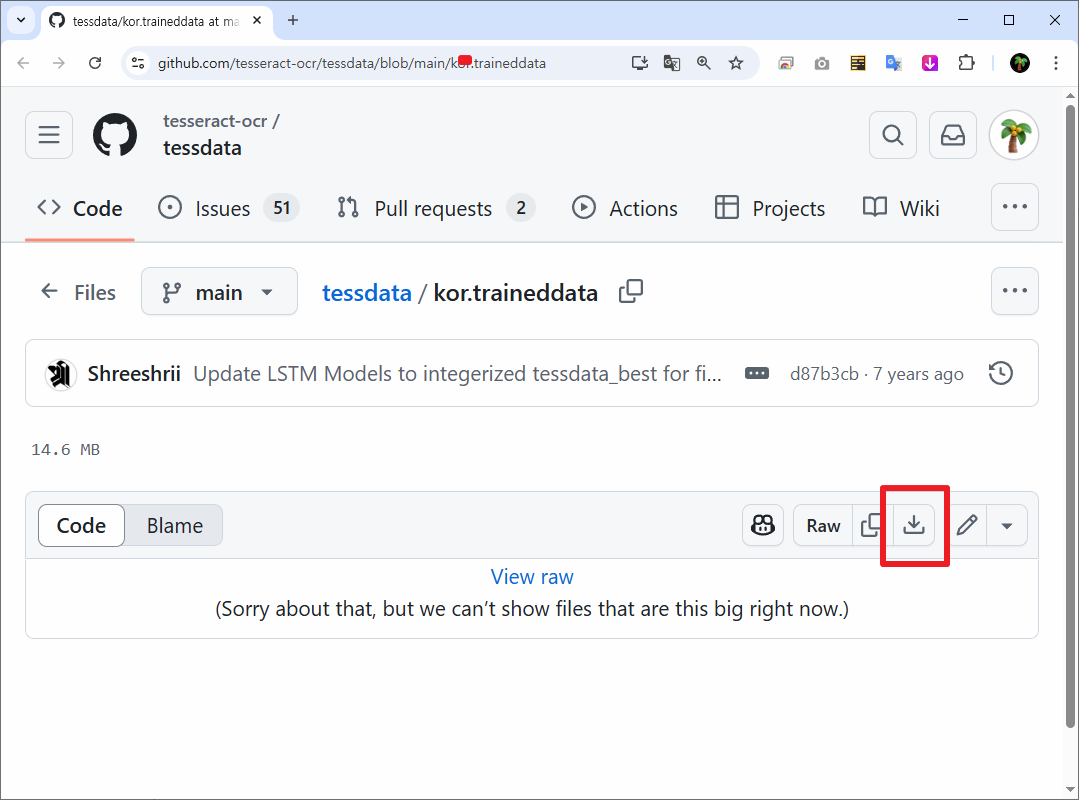Image resolution: width=1079 pixels, height=800 pixels.
Task: Click the zoom magnifier icon in address bar
Action: pos(703,63)
